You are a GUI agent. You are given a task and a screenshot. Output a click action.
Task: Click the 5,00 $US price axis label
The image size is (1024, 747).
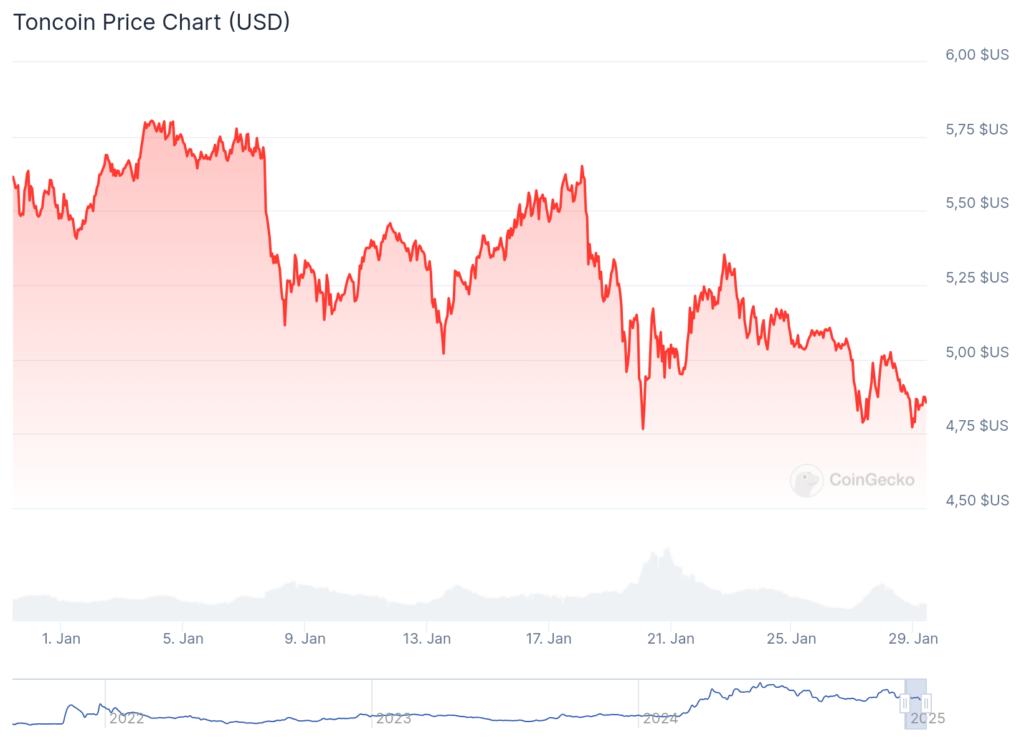[977, 352]
